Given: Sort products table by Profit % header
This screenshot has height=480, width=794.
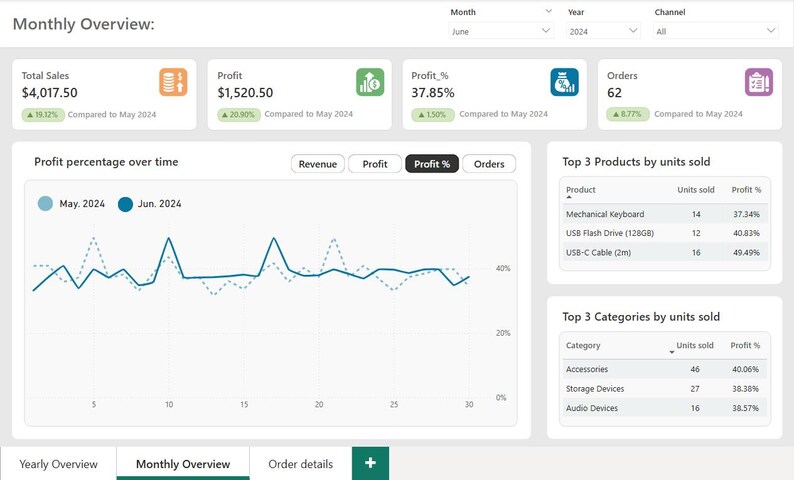Looking at the screenshot, I should (746, 190).
